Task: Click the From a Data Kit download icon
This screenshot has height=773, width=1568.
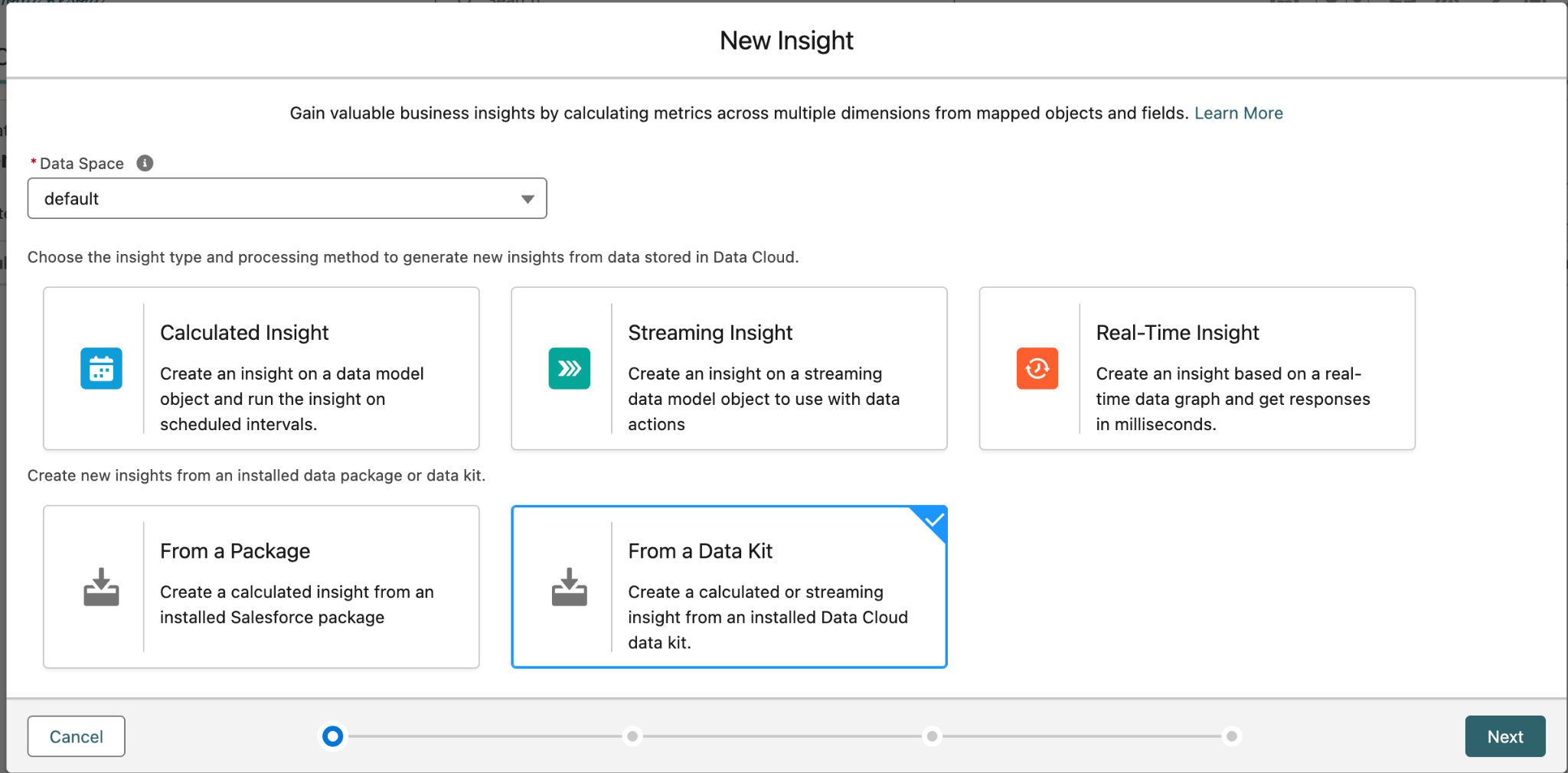Action: click(569, 587)
